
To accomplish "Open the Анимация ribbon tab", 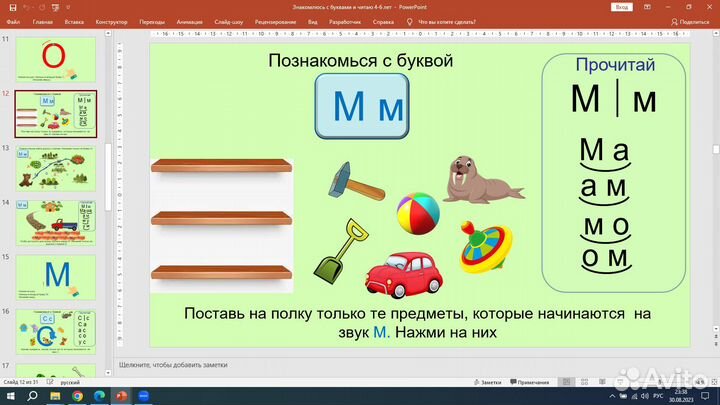I will (x=189, y=22).
